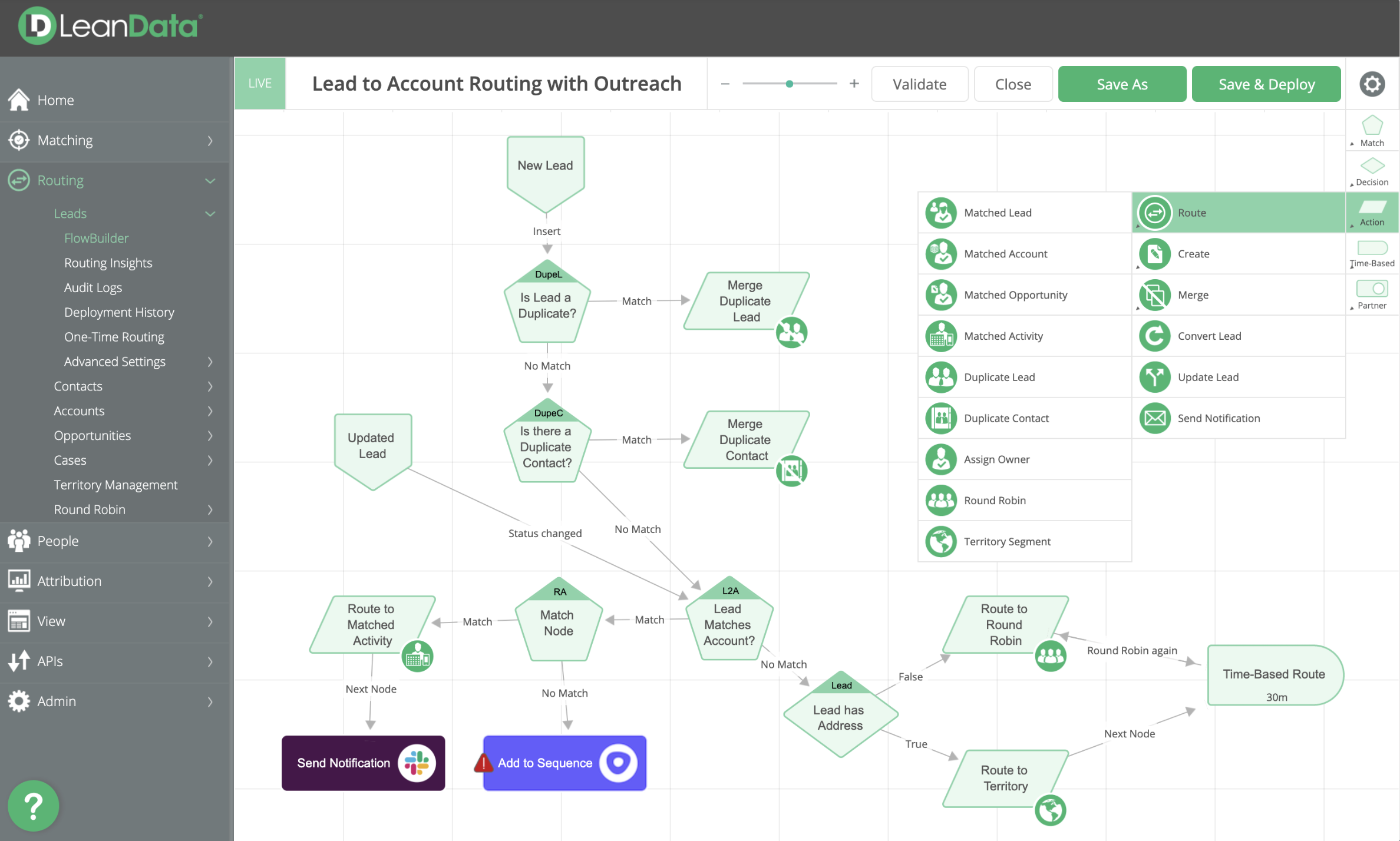Select the Lead has Address decision node
This screenshot has width=1400, height=841.
point(841,714)
